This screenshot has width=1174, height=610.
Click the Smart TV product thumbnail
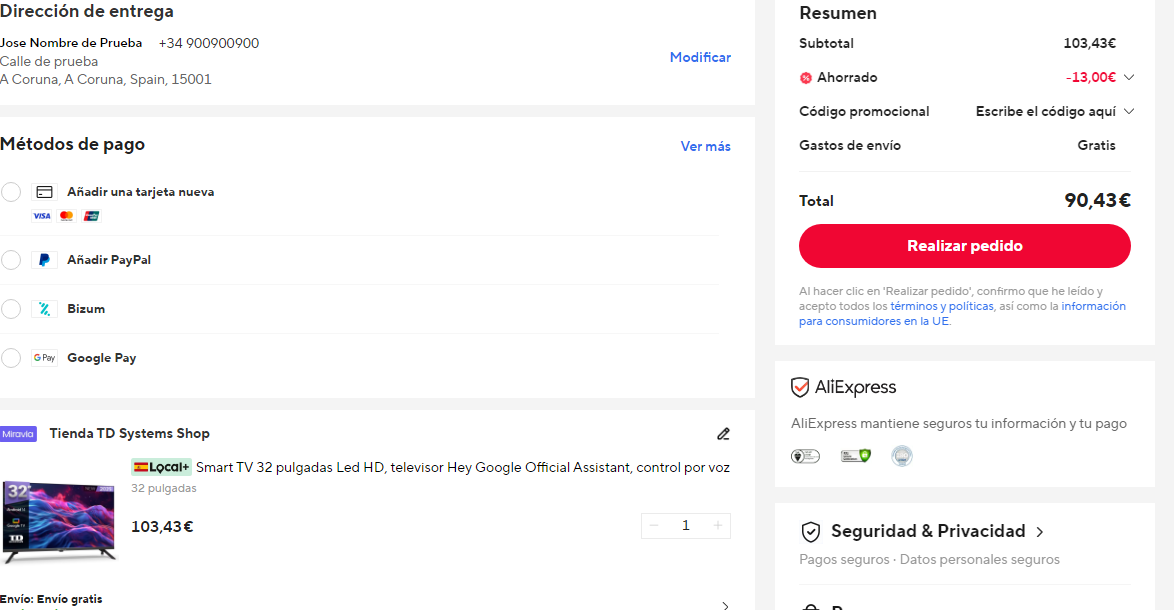coord(60,522)
